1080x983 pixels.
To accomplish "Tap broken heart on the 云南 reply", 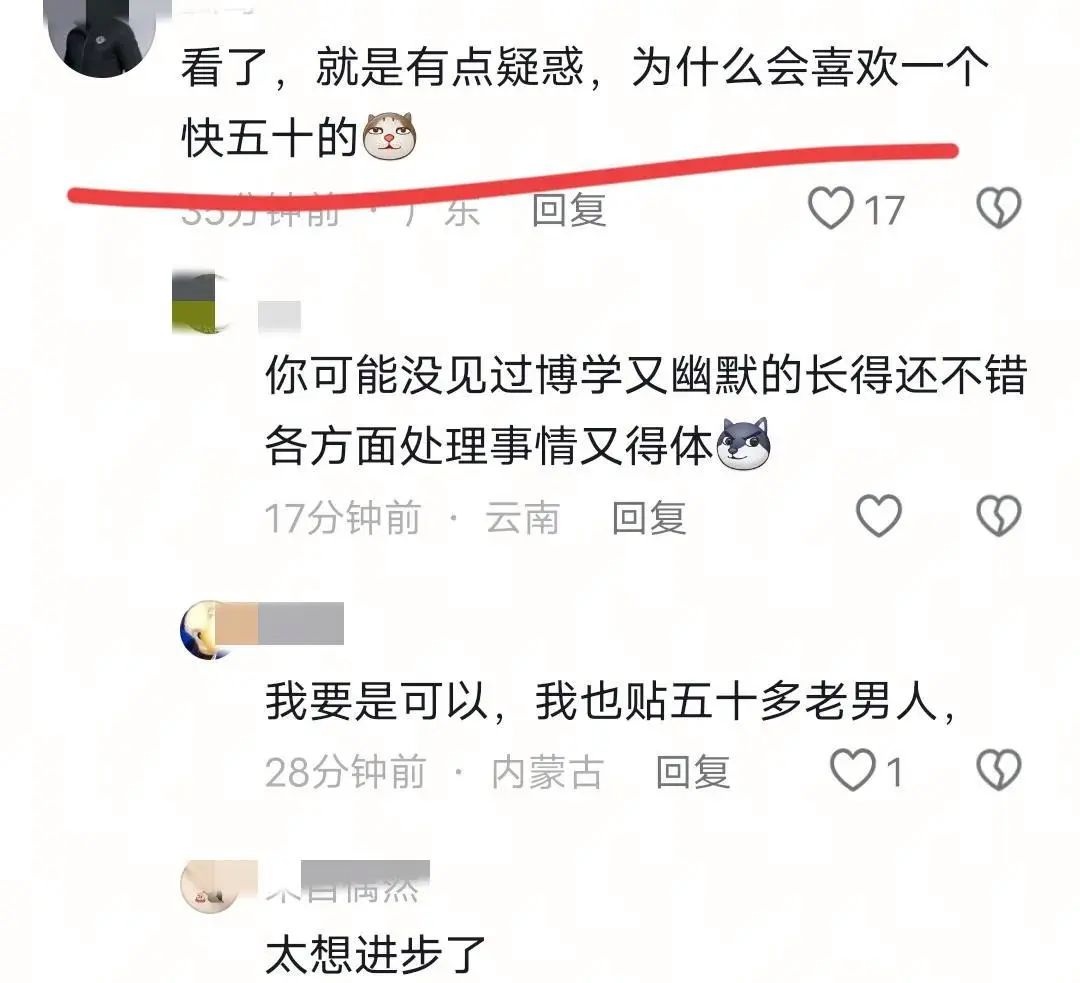I will 999,516.
